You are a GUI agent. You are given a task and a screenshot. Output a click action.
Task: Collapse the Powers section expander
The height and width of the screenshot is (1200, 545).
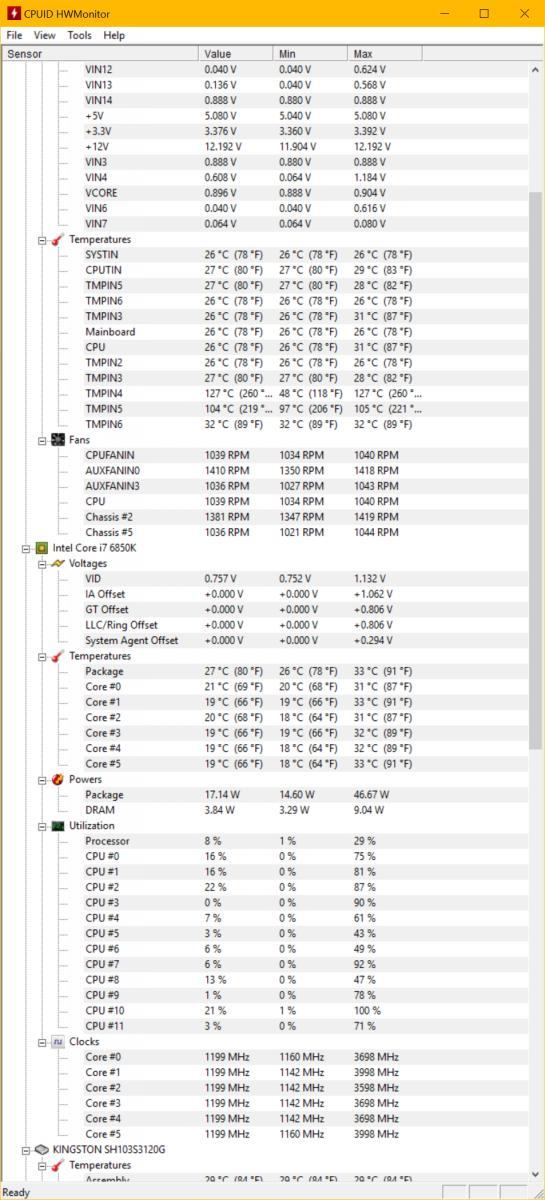42,780
